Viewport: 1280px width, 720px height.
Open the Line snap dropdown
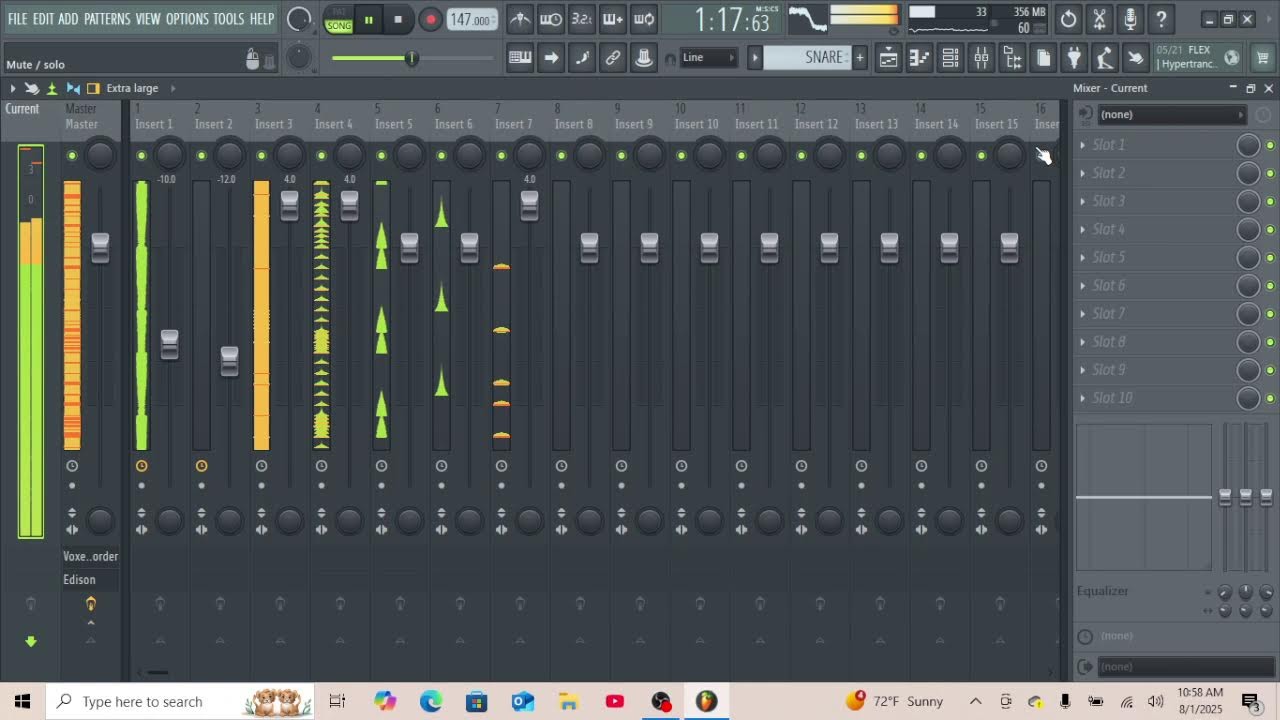tap(708, 58)
